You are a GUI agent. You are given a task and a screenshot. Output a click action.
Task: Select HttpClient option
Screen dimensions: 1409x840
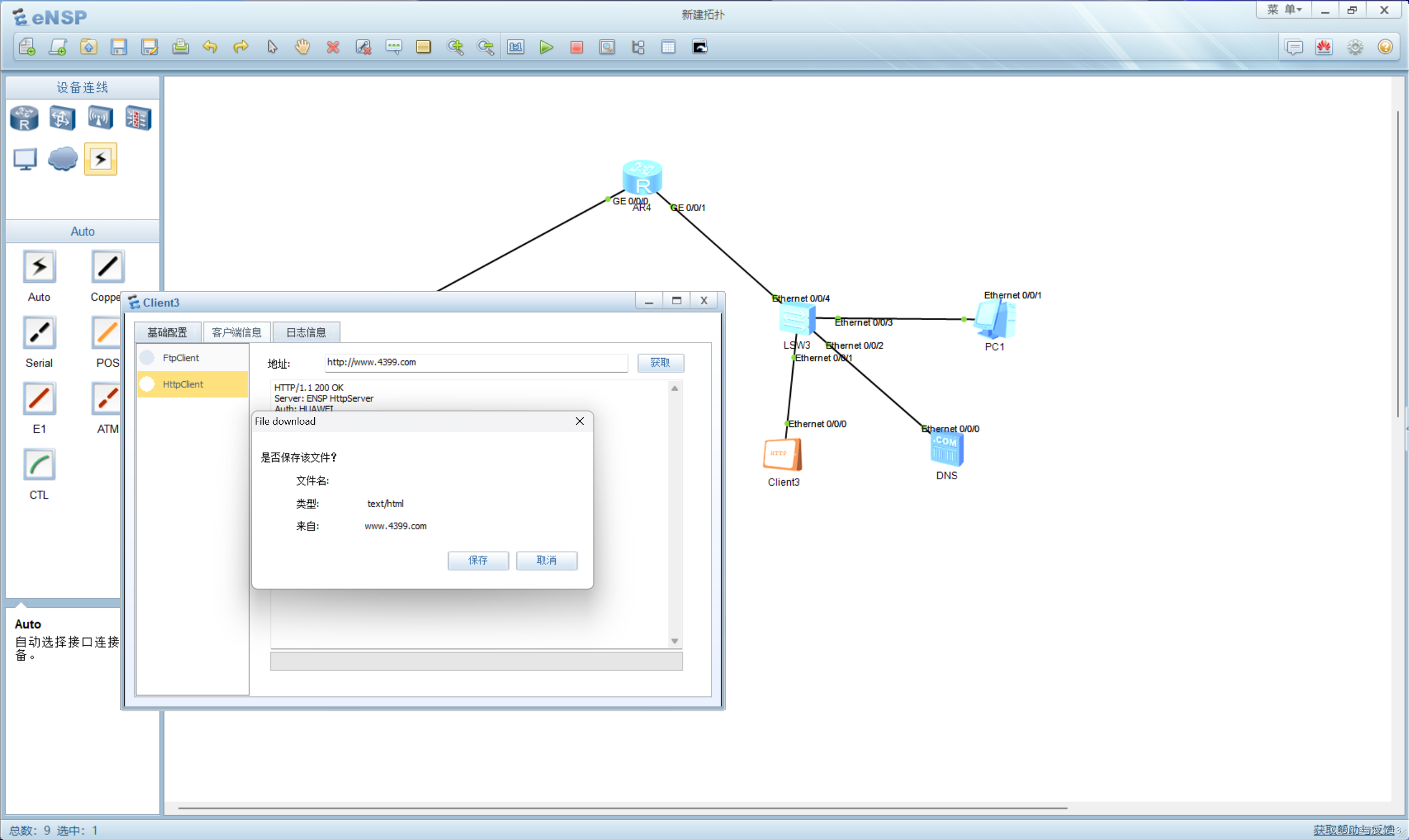(x=193, y=385)
